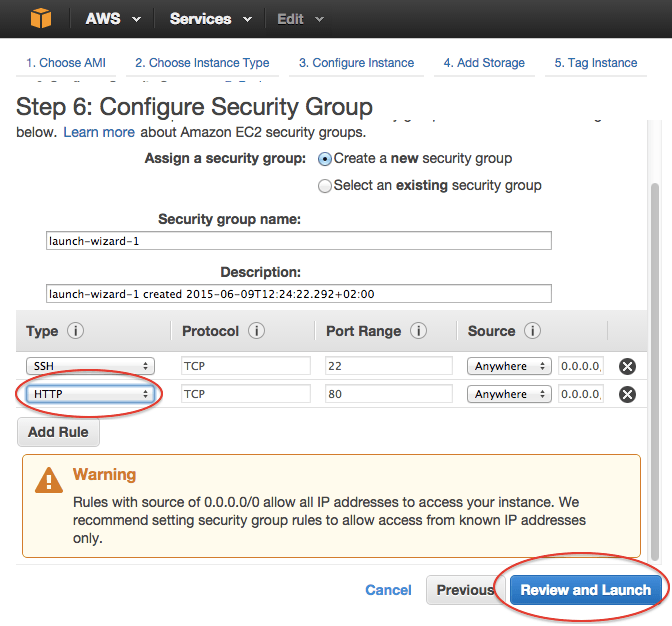This screenshot has height=626, width=672.
Task: Click the port range field showing 22
Action: click(389, 366)
